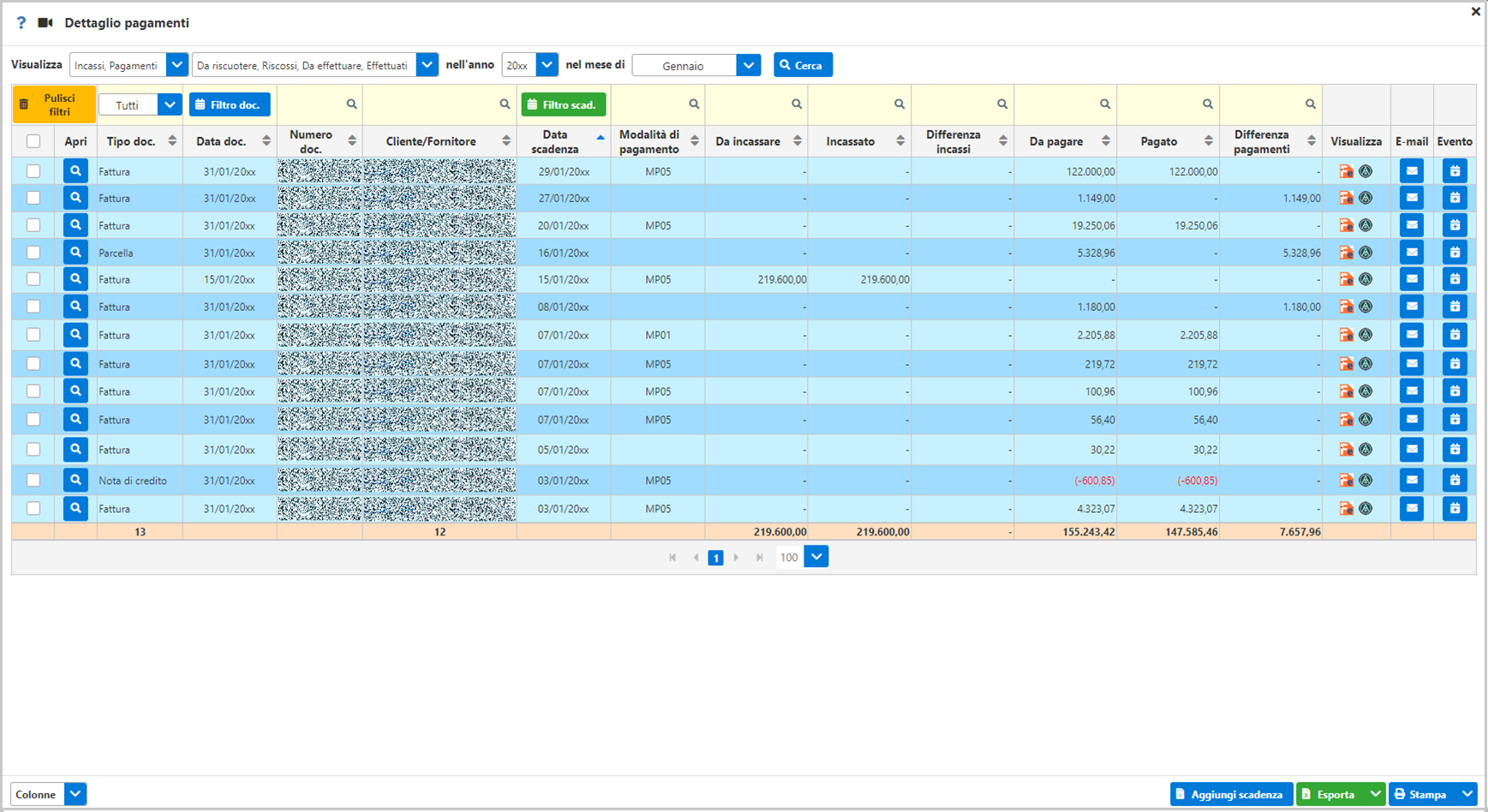
Task: Open the year 20xx dropdown
Action: click(547, 65)
